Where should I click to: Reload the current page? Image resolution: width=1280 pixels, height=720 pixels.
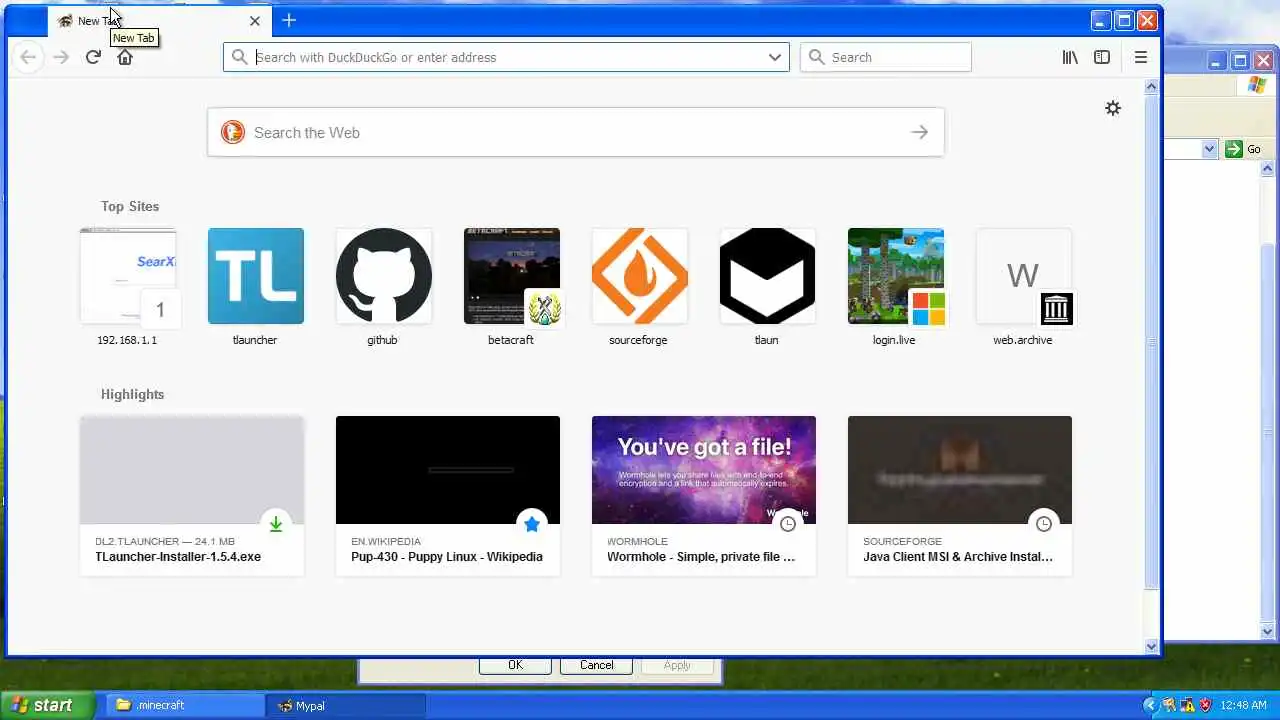click(93, 57)
